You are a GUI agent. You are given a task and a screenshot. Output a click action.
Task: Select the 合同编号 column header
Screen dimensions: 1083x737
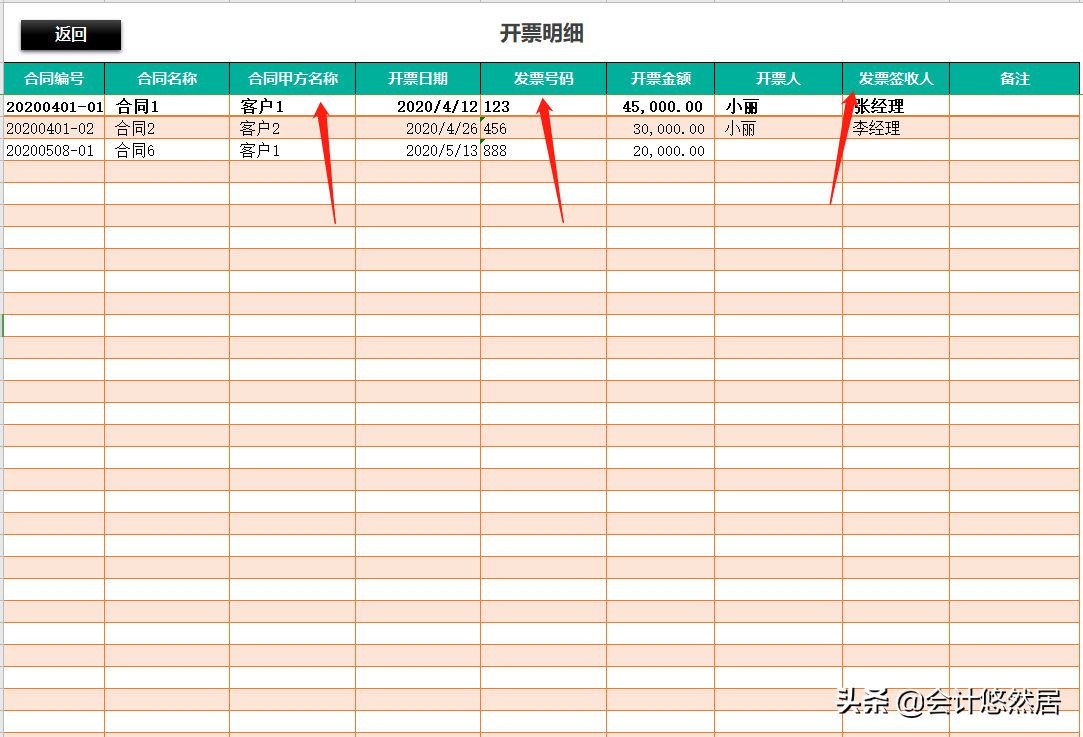pos(53,78)
